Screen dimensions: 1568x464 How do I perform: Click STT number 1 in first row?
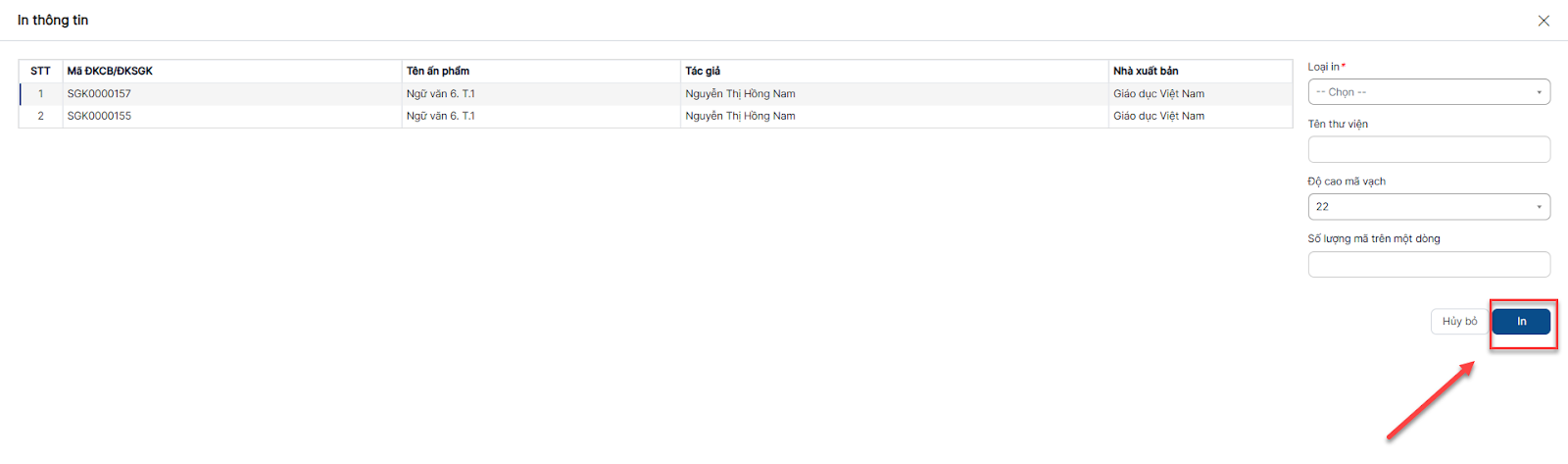pyautogui.click(x=40, y=94)
